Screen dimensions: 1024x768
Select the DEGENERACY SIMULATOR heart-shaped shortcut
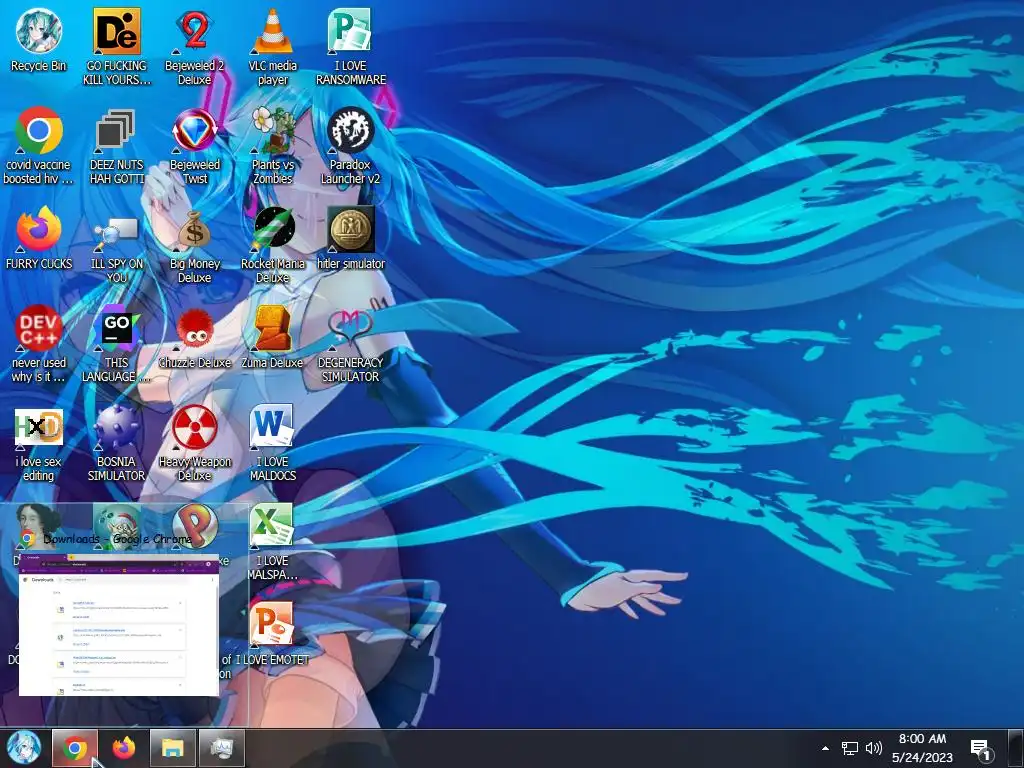351,344
